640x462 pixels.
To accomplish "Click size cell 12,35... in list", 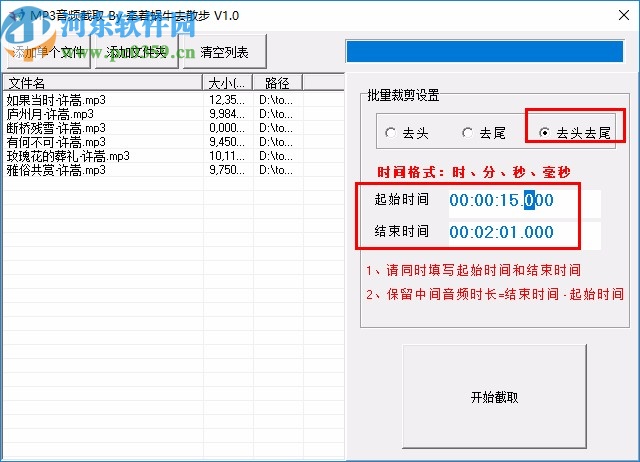I will [x=227, y=100].
